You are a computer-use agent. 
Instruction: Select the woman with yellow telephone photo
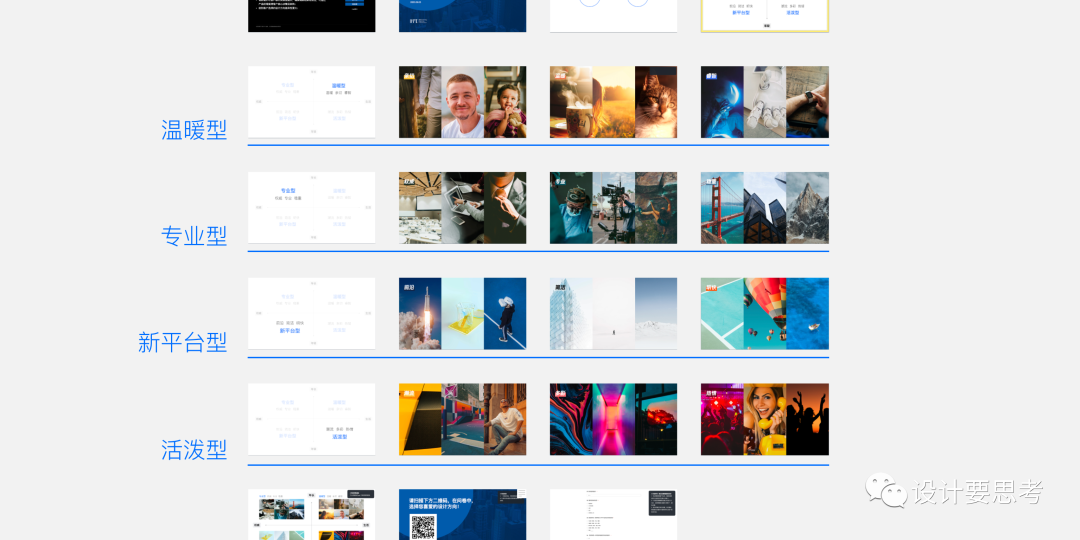click(x=764, y=420)
